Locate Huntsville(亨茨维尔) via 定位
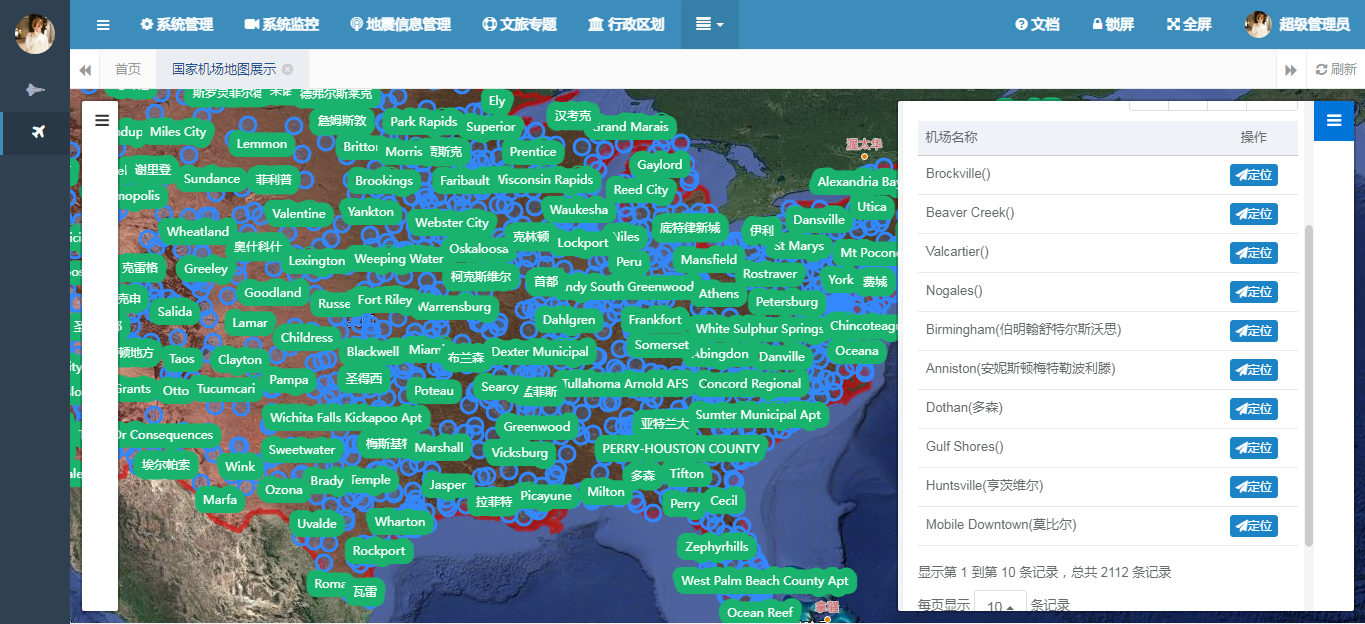Viewport: 1365px width, 624px height. pyautogui.click(x=1254, y=487)
